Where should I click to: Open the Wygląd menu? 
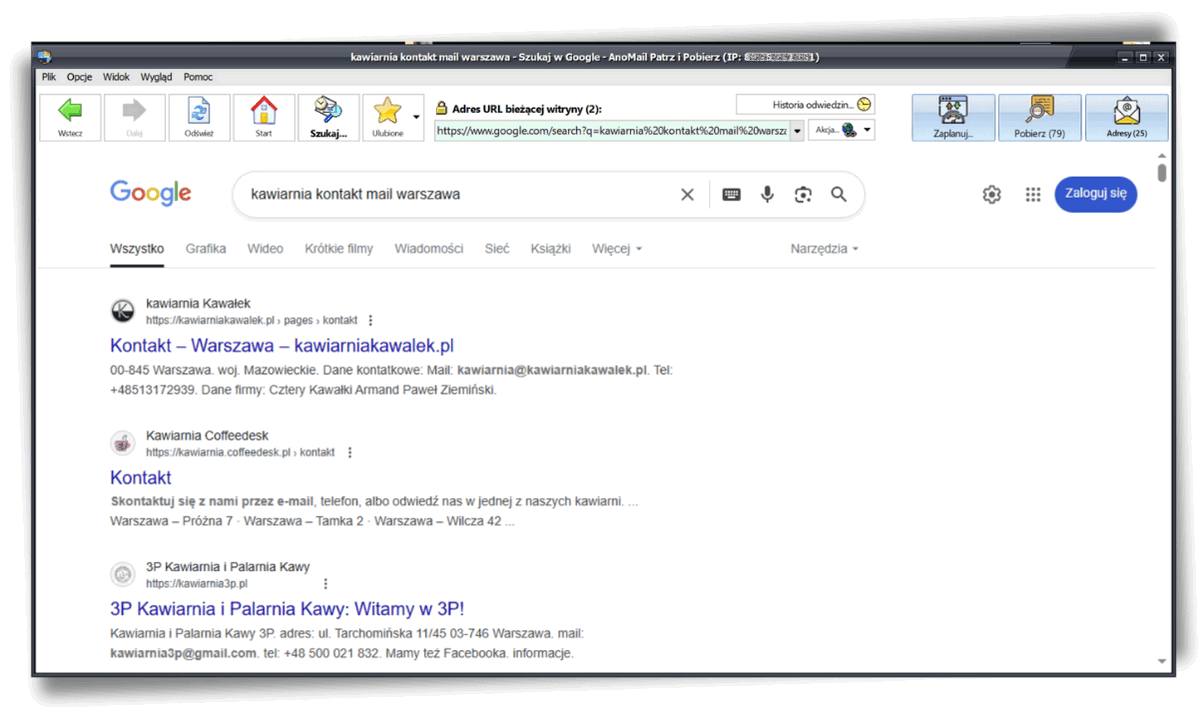tap(156, 77)
